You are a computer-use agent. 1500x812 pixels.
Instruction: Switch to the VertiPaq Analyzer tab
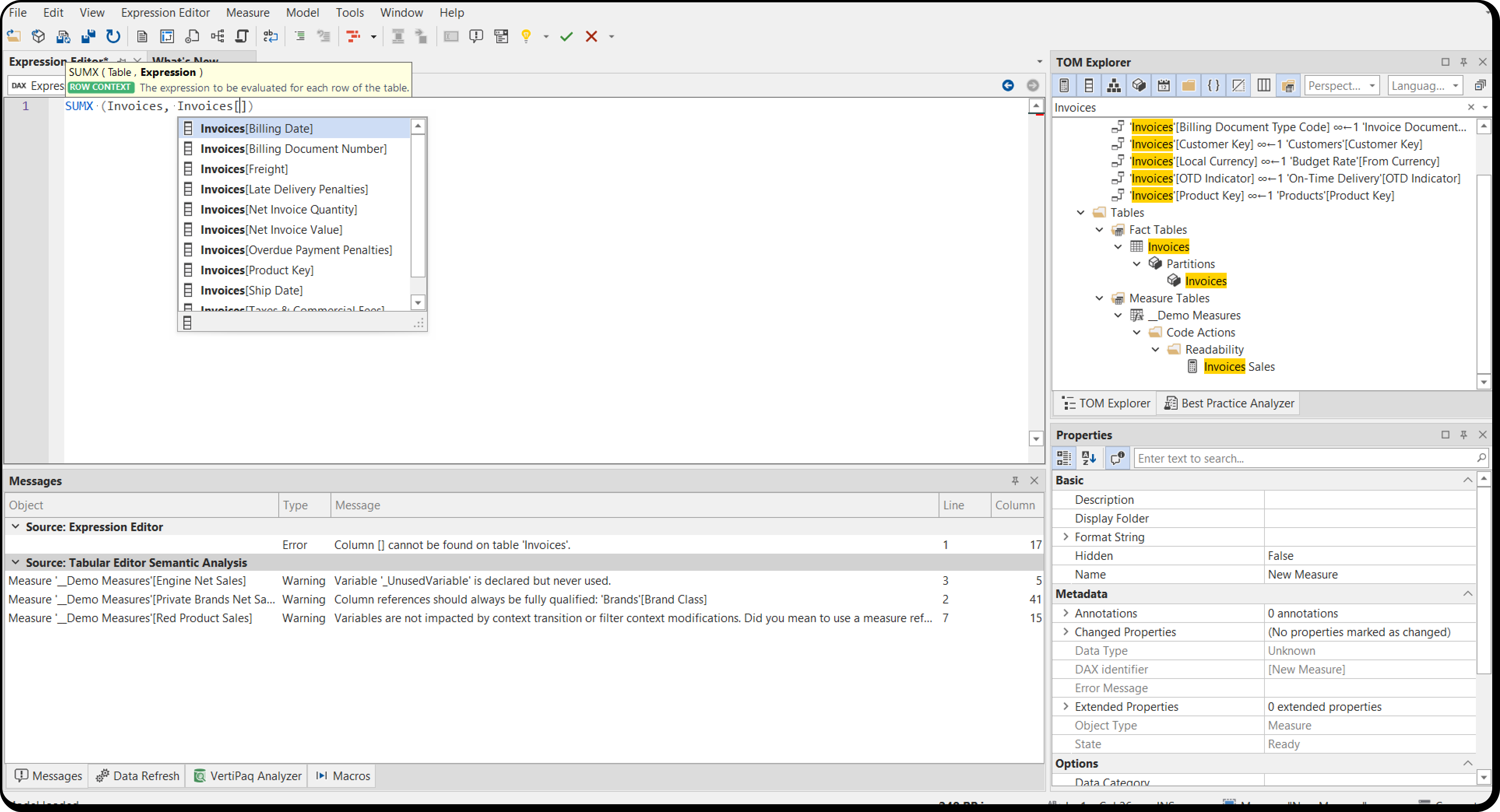click(x=248, y=776)
